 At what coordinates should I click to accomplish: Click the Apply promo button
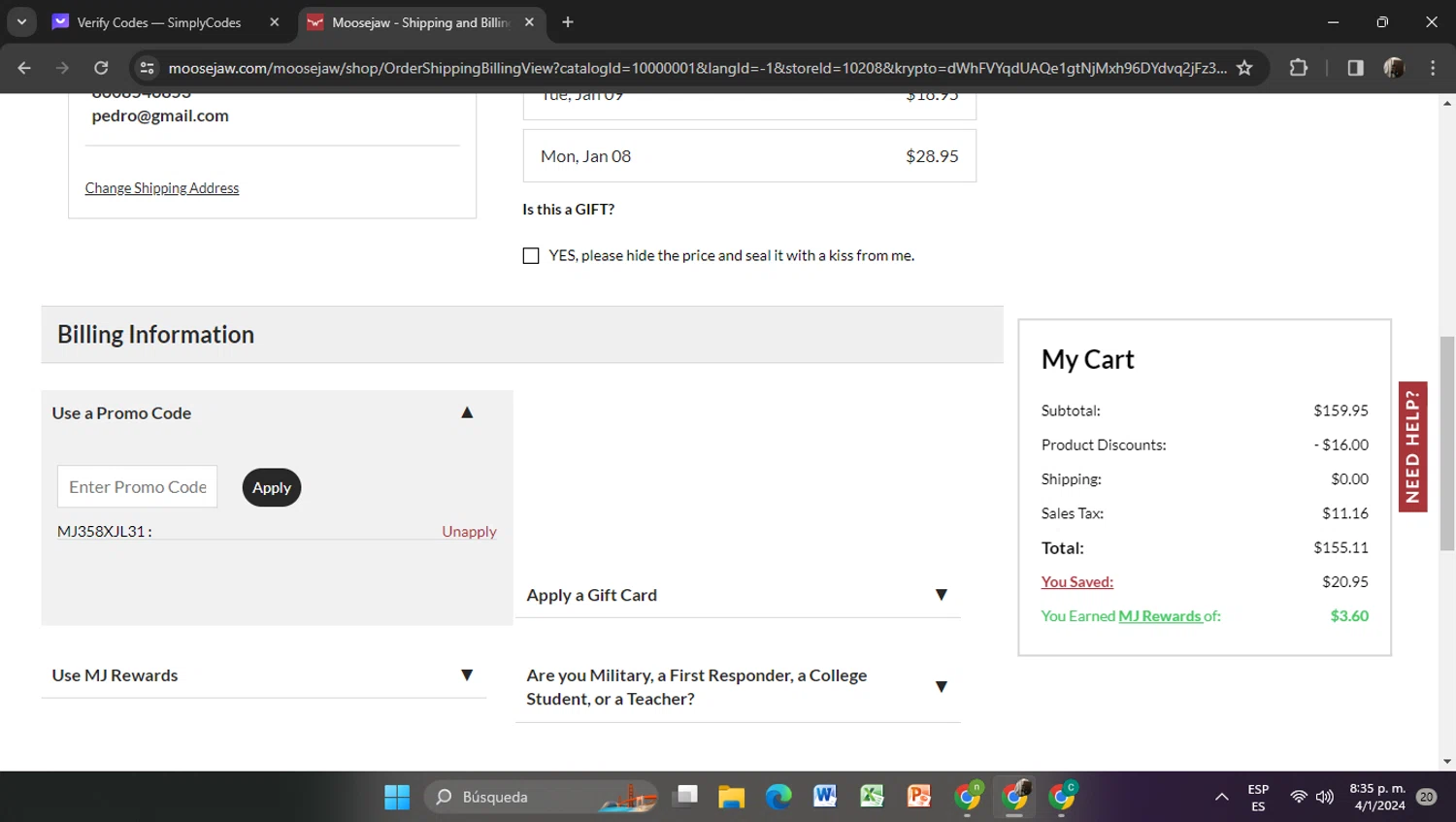[272, 487]
